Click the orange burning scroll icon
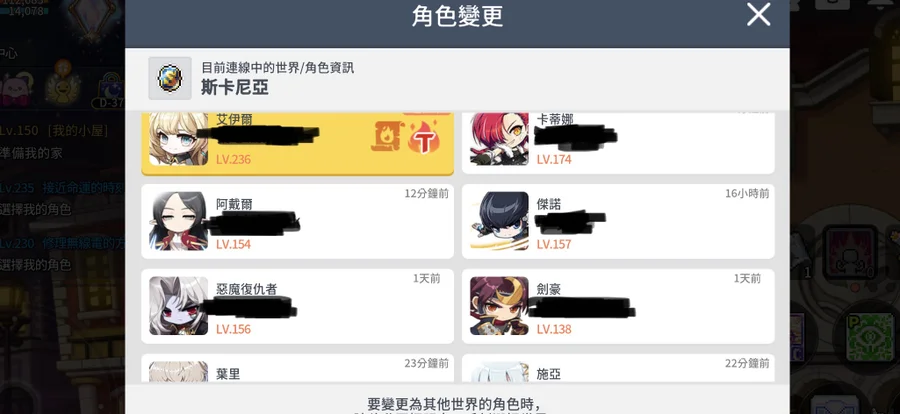The height and width of the screenshot is (414, 900). pos(386,137)
